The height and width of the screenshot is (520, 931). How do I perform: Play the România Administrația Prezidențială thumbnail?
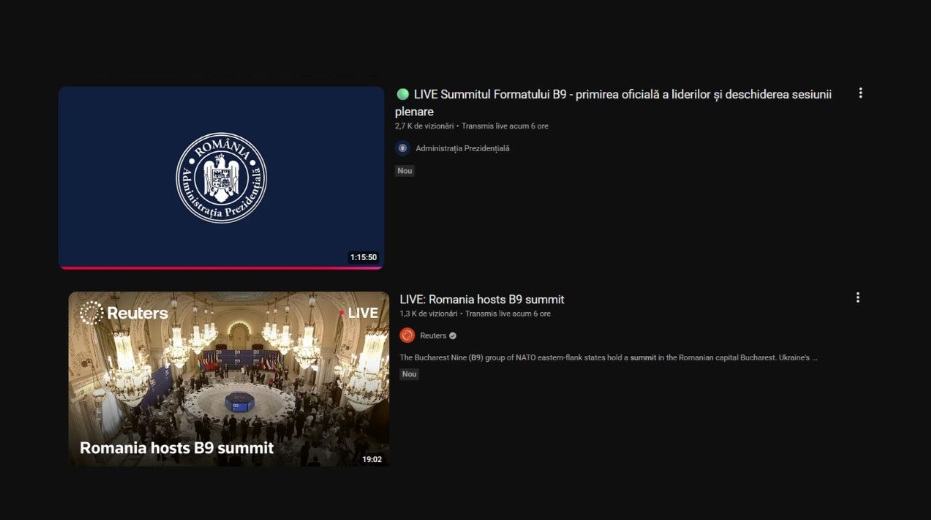[x=221, y=177]
